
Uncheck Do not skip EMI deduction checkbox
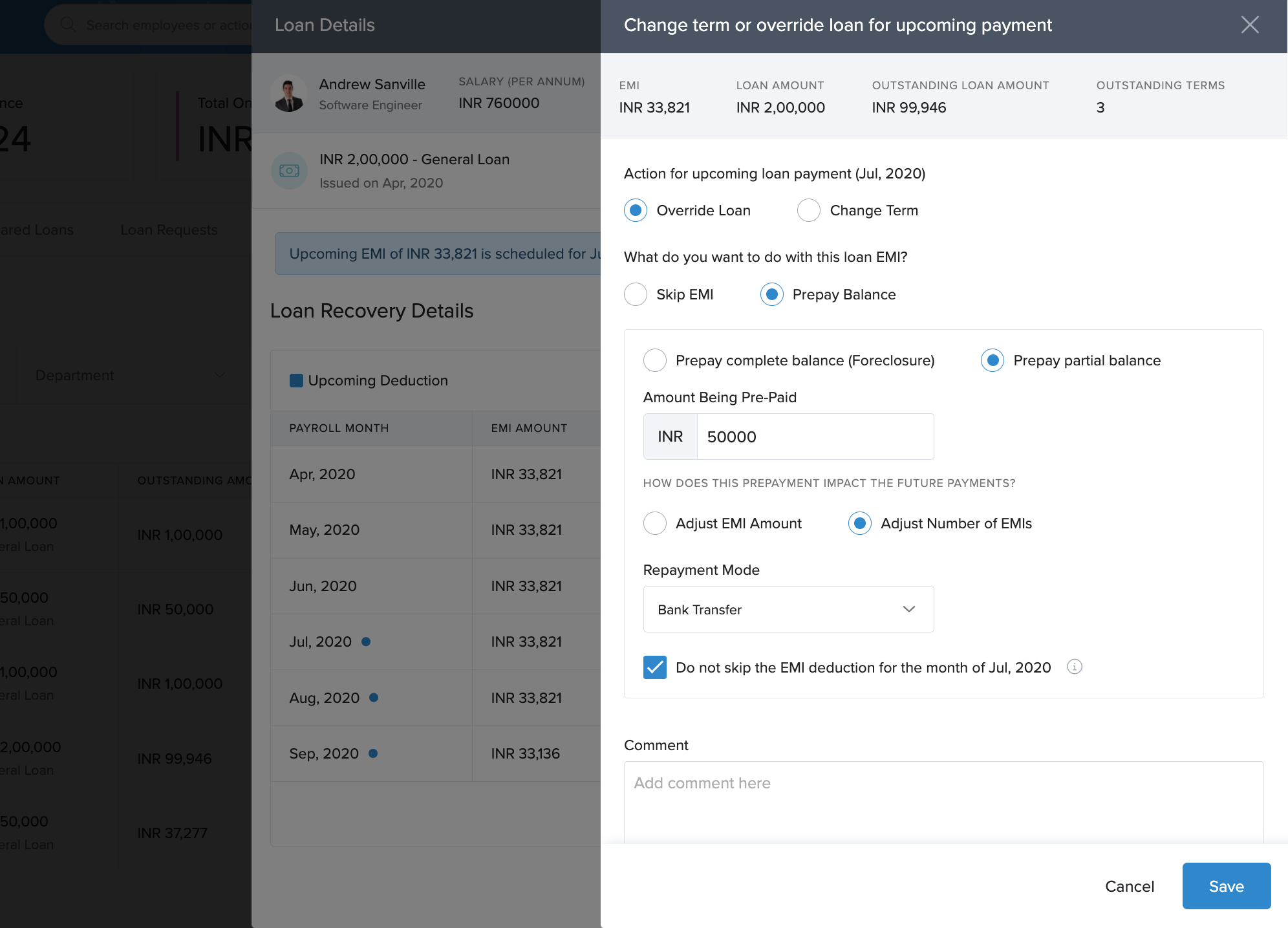655,667
